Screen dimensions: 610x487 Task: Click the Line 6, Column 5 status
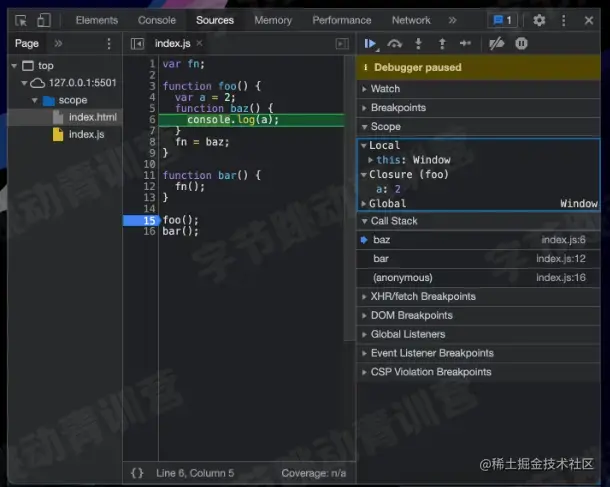click(195, 473)
